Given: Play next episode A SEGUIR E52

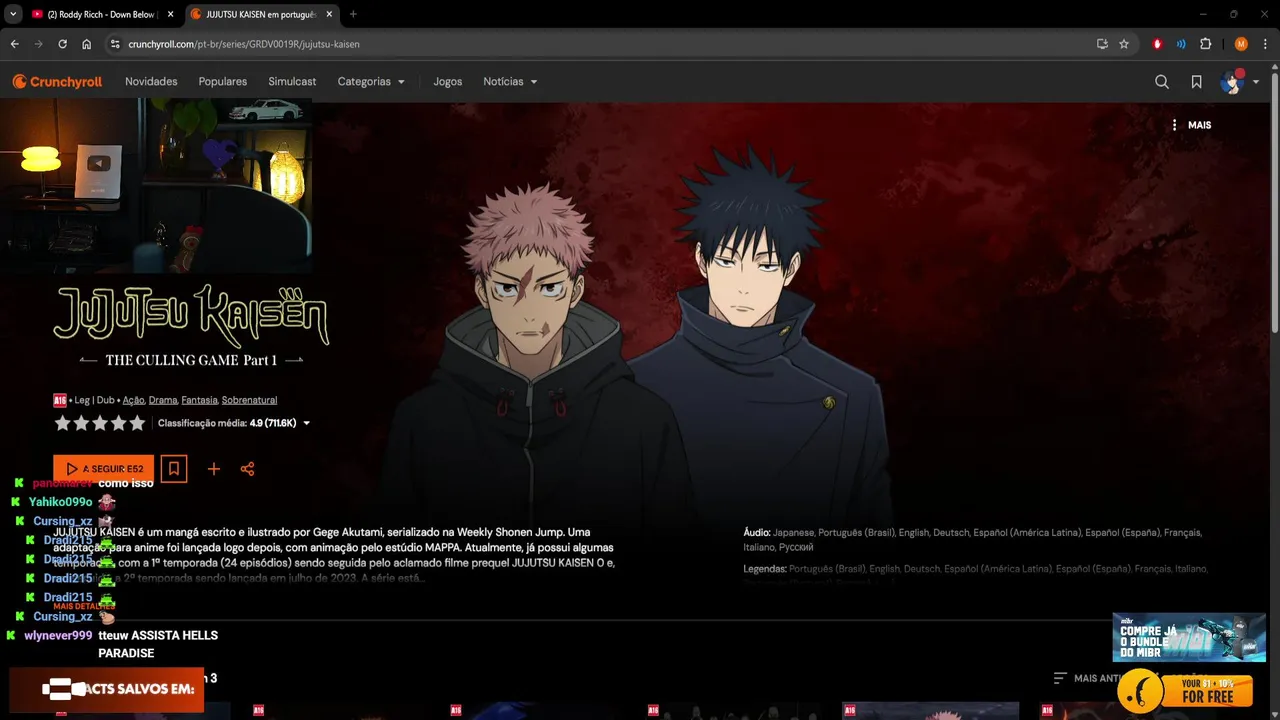Looking at the screenshot, I should pos(104,469).
